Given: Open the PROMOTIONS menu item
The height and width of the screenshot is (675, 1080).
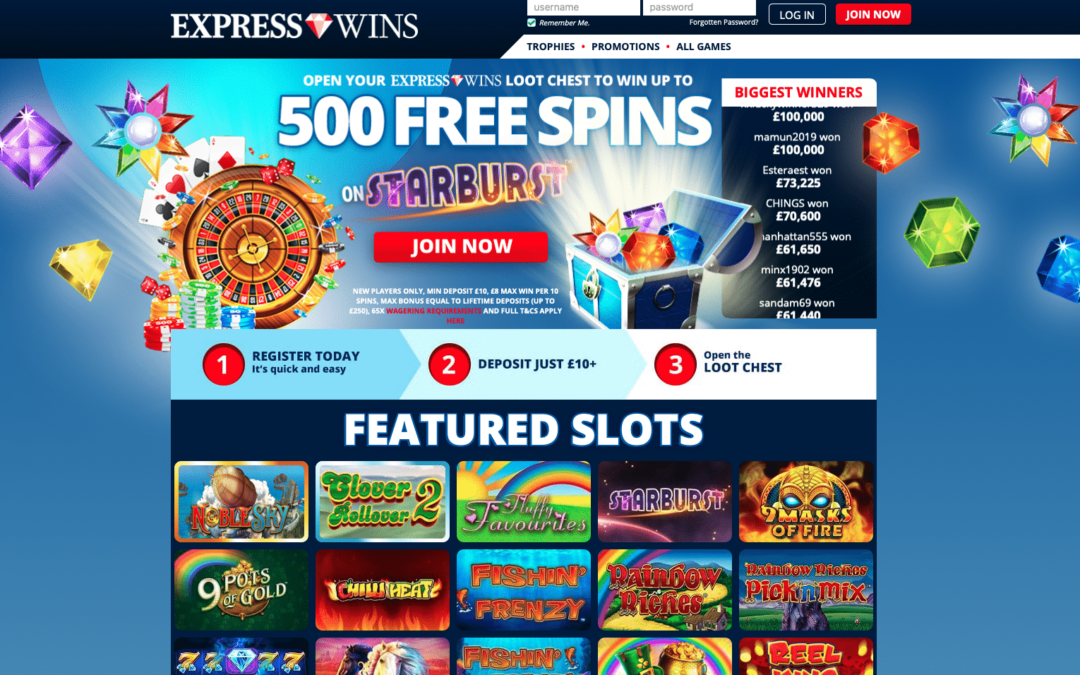Looking at the screenshot, I should (625, 47).
